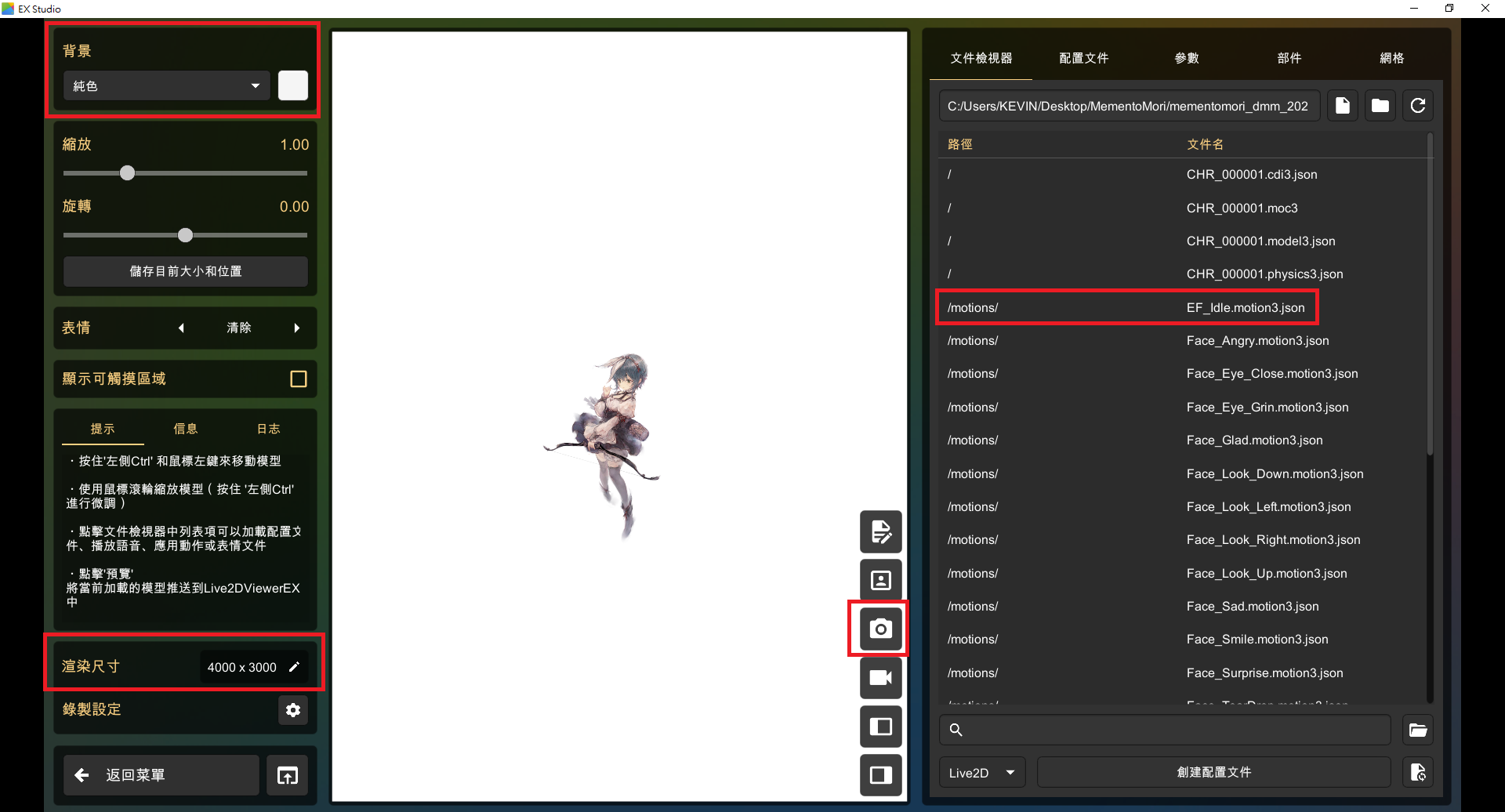Toggle the left side panel icon
The height and width of the screenshot is (812, 1505).
880,727
